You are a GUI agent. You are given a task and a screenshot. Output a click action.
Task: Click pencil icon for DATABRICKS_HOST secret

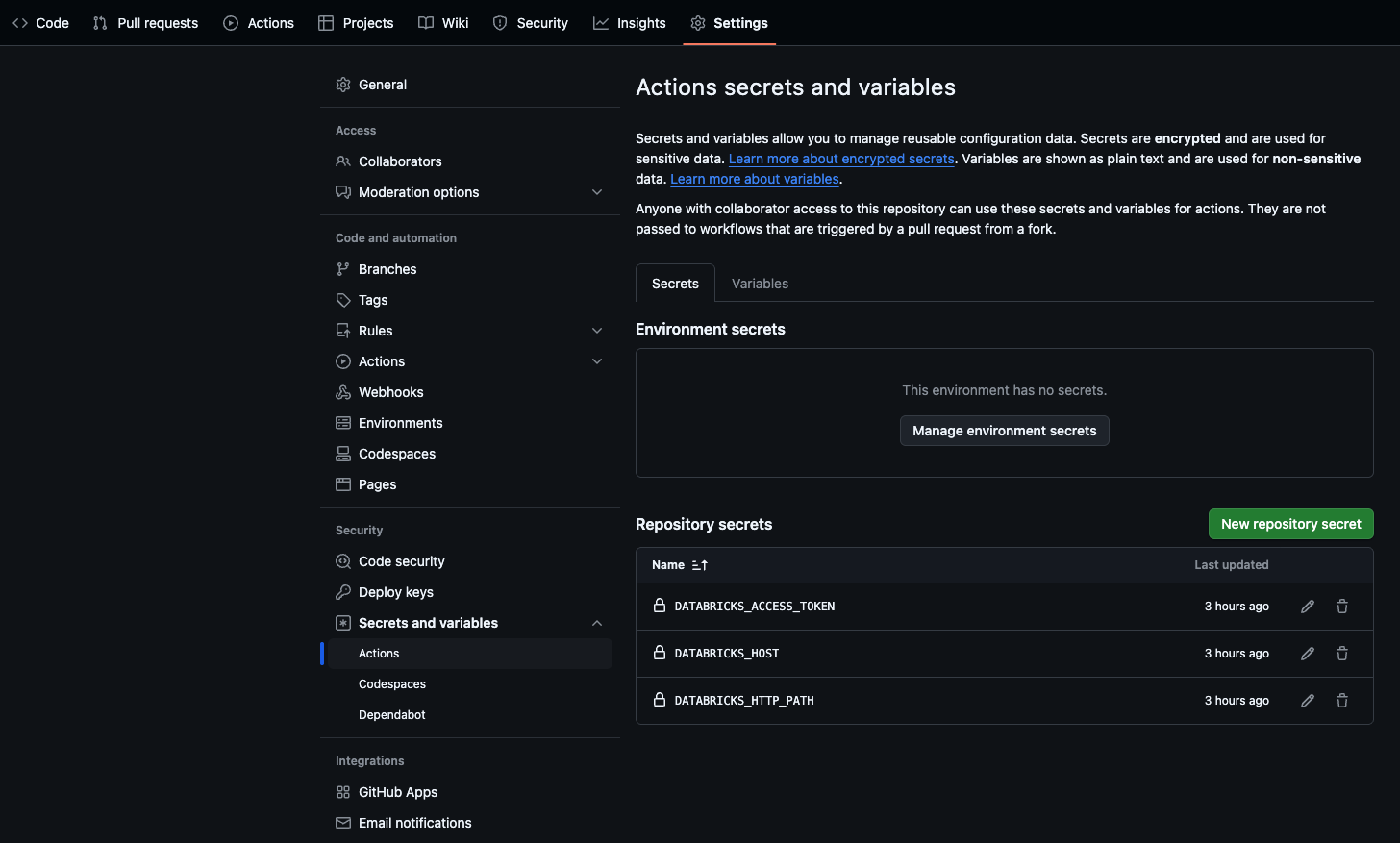pos(1308,654)
